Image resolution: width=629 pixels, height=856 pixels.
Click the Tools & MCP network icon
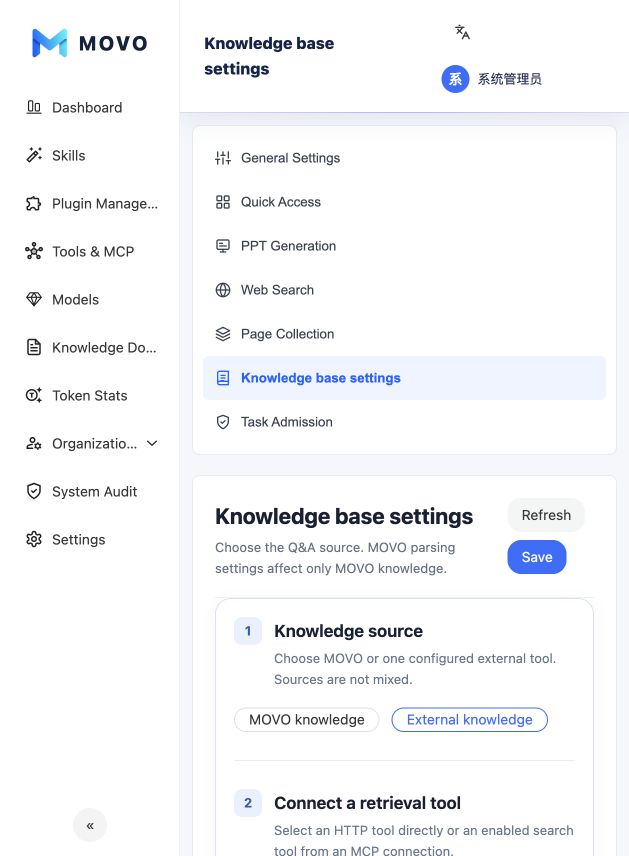point(34,251)
